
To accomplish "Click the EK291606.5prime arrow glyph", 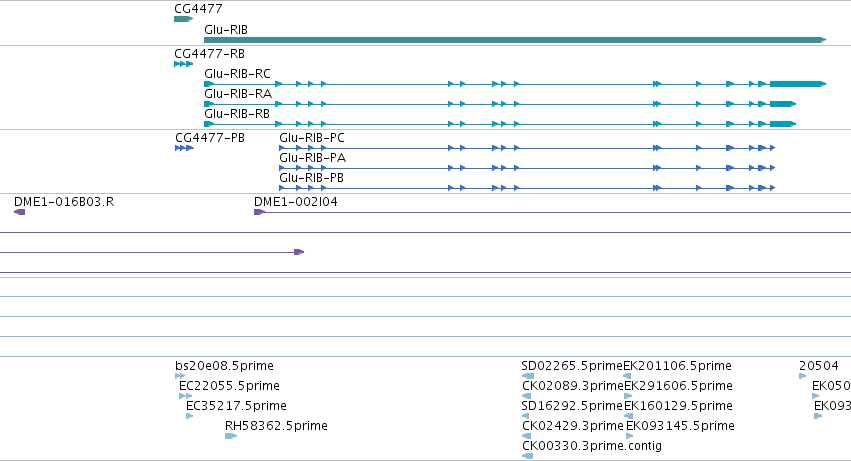I will point(628,396).
